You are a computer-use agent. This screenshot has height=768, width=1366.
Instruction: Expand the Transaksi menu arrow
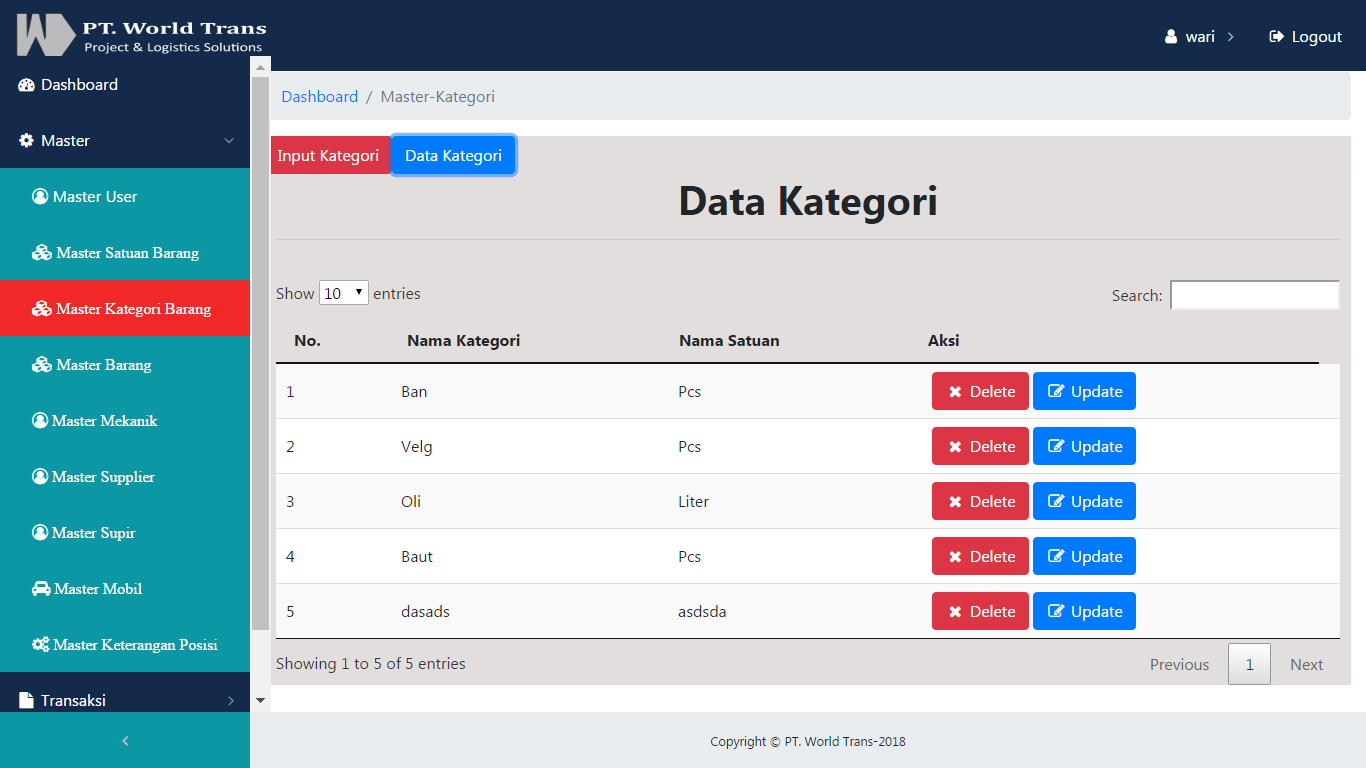230,701
